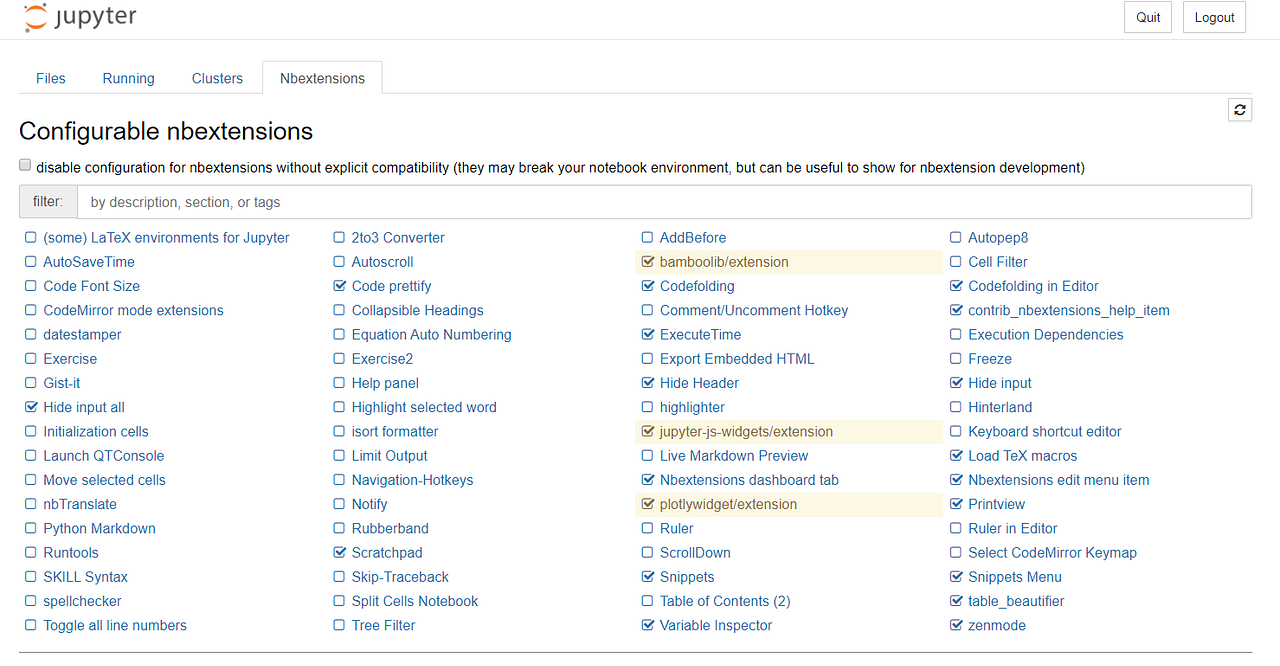
Task: Disable the zenmode extension
Action: 956,625
